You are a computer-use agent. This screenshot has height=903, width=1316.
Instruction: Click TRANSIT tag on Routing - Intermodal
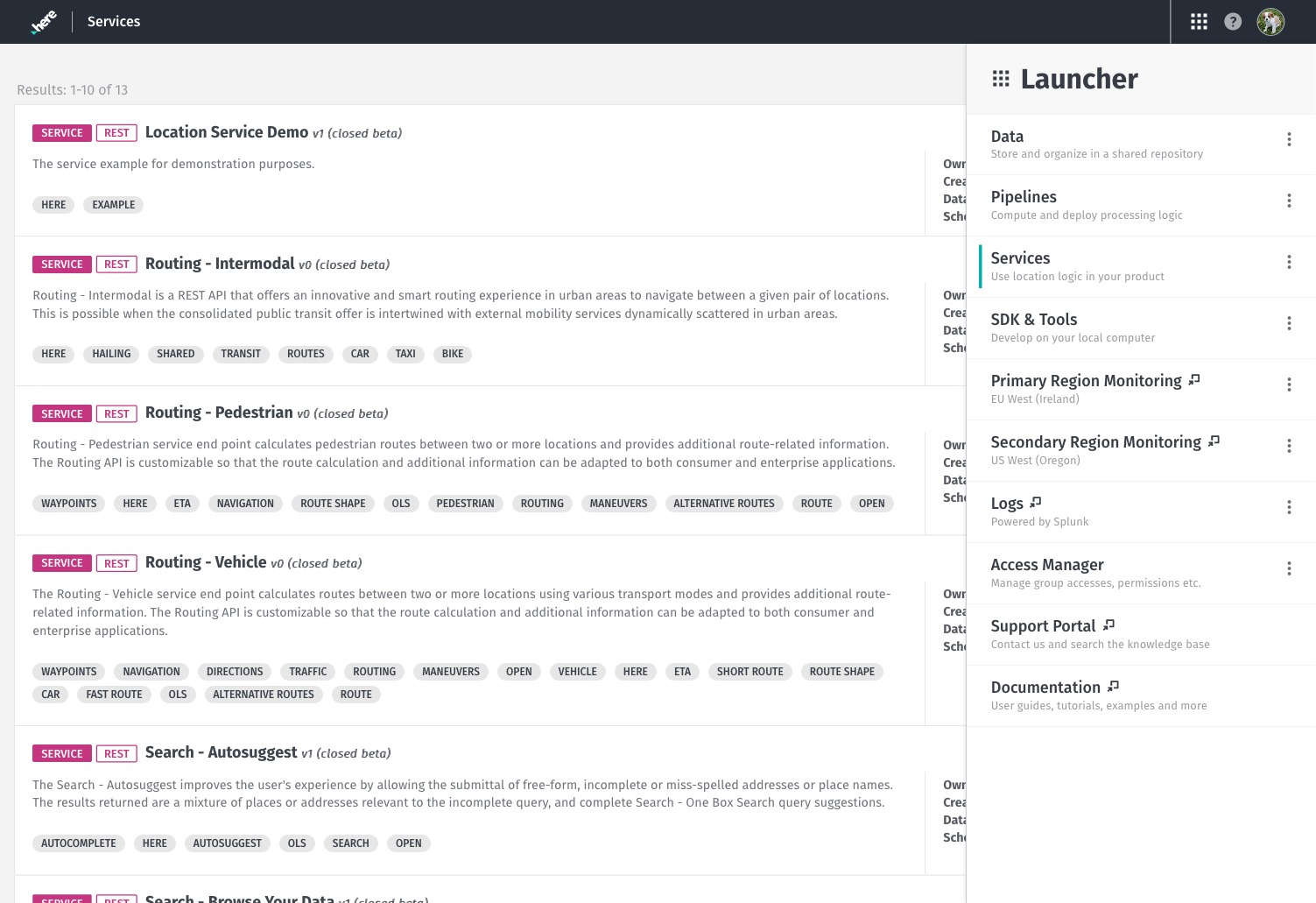point(241,354)
